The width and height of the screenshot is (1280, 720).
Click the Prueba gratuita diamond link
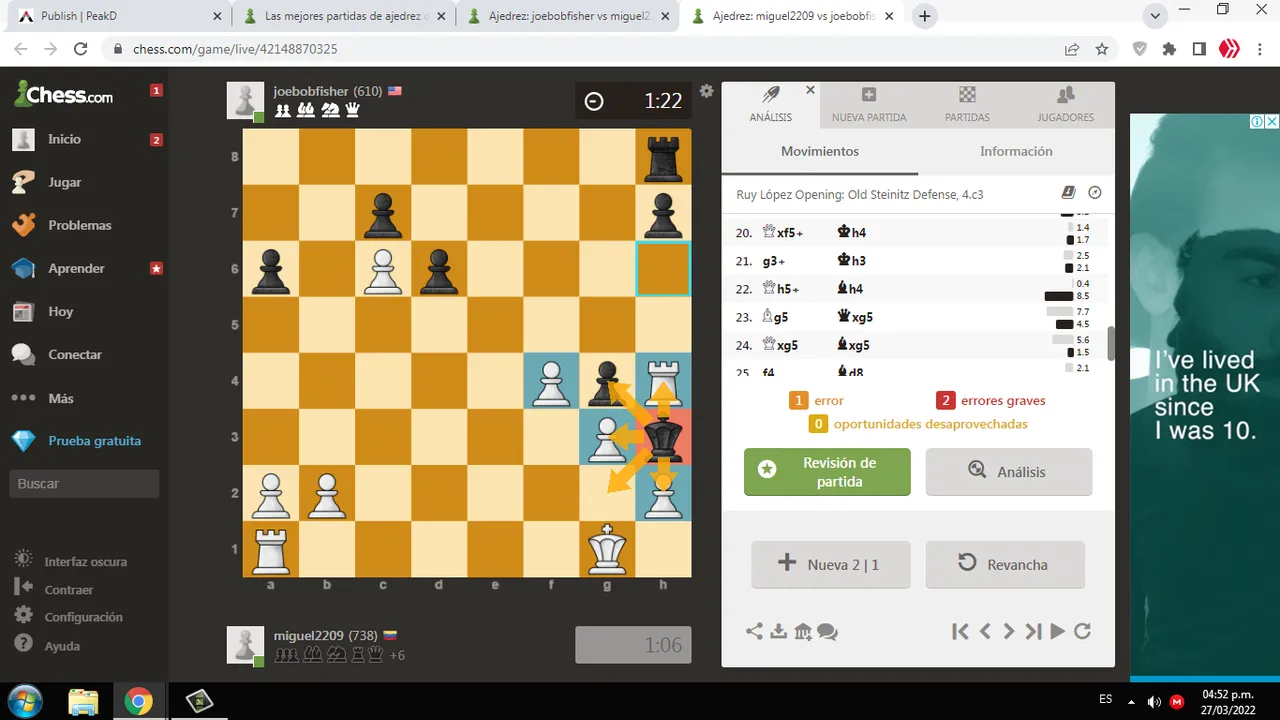(x=94, y=440)
